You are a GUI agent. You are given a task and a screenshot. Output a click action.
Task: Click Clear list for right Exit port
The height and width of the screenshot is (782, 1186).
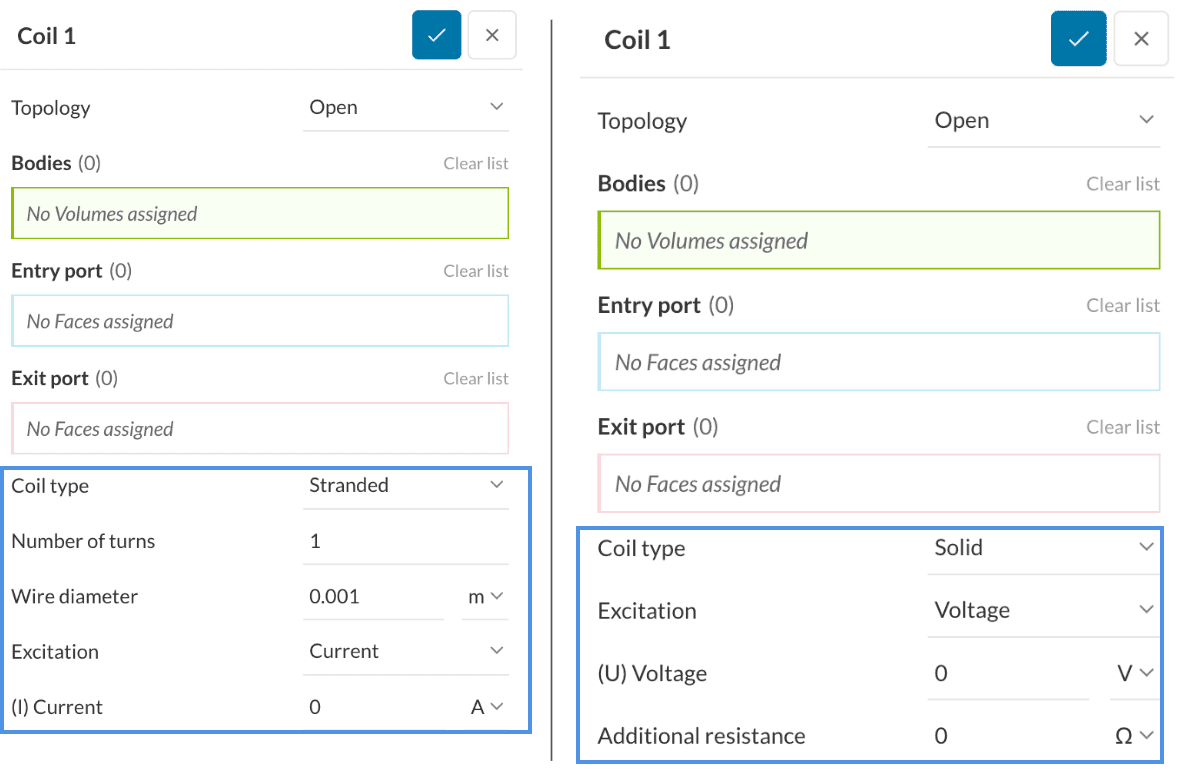(1123, 427)
